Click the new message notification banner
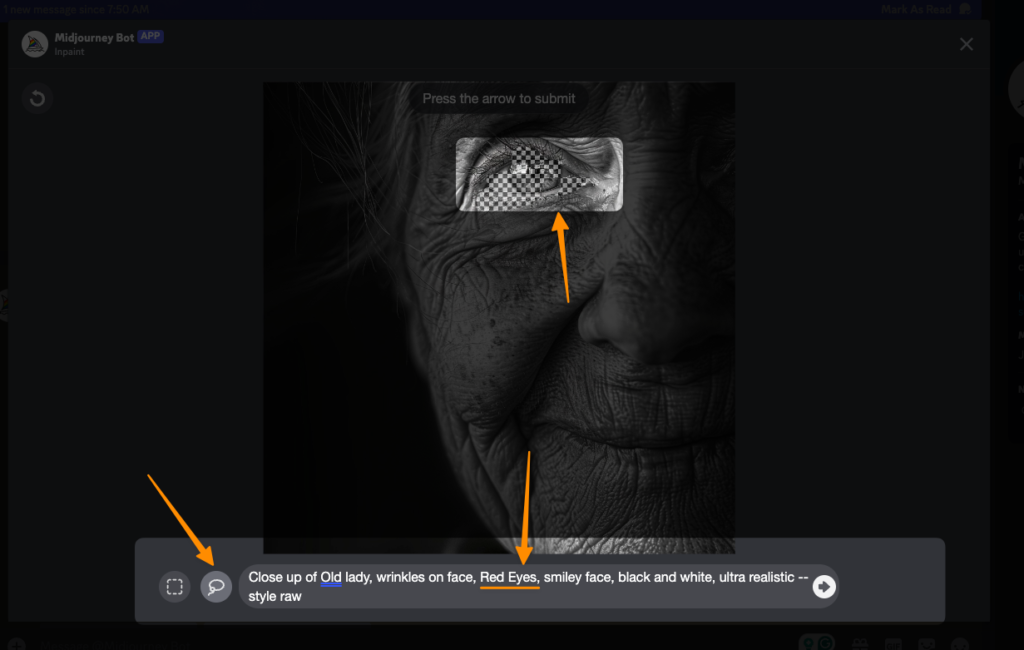The height and width of the screenshot is (650, 1024). (x=75, y=9)
